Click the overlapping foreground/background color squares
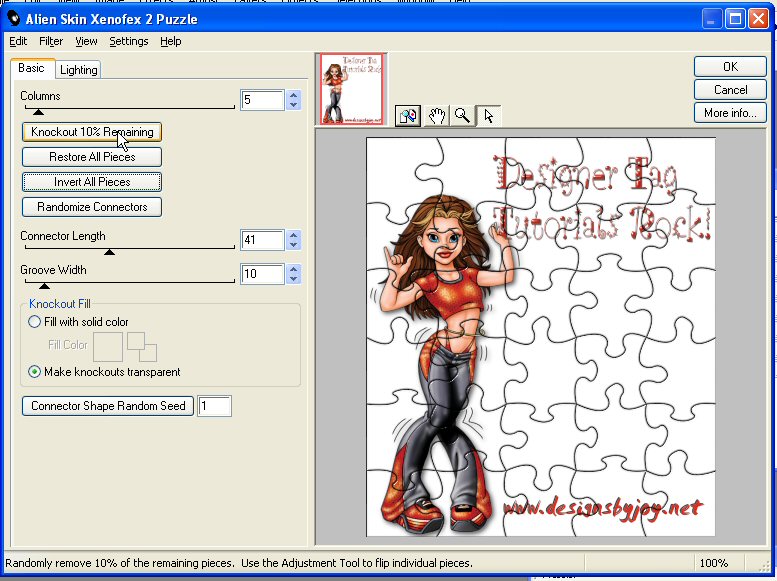The height and width of the screenshot is (581, 777). point(142,347)
